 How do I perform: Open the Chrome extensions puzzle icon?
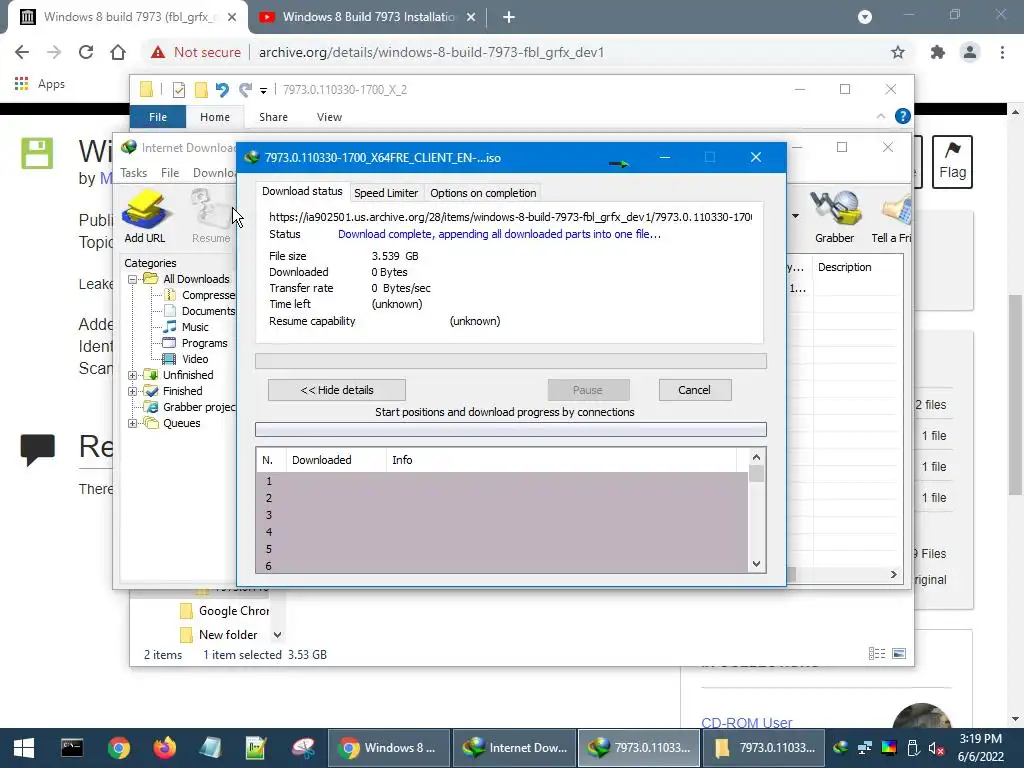pyautogui.click(x=938, y=52)
